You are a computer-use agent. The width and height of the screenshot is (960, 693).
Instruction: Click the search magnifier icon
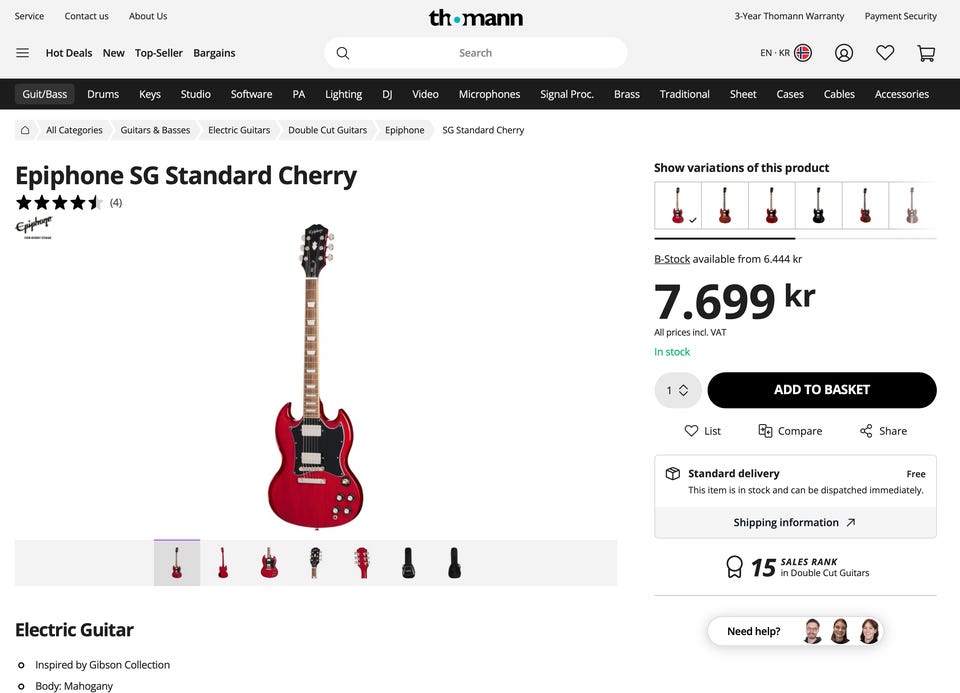[x=343, y=53]
